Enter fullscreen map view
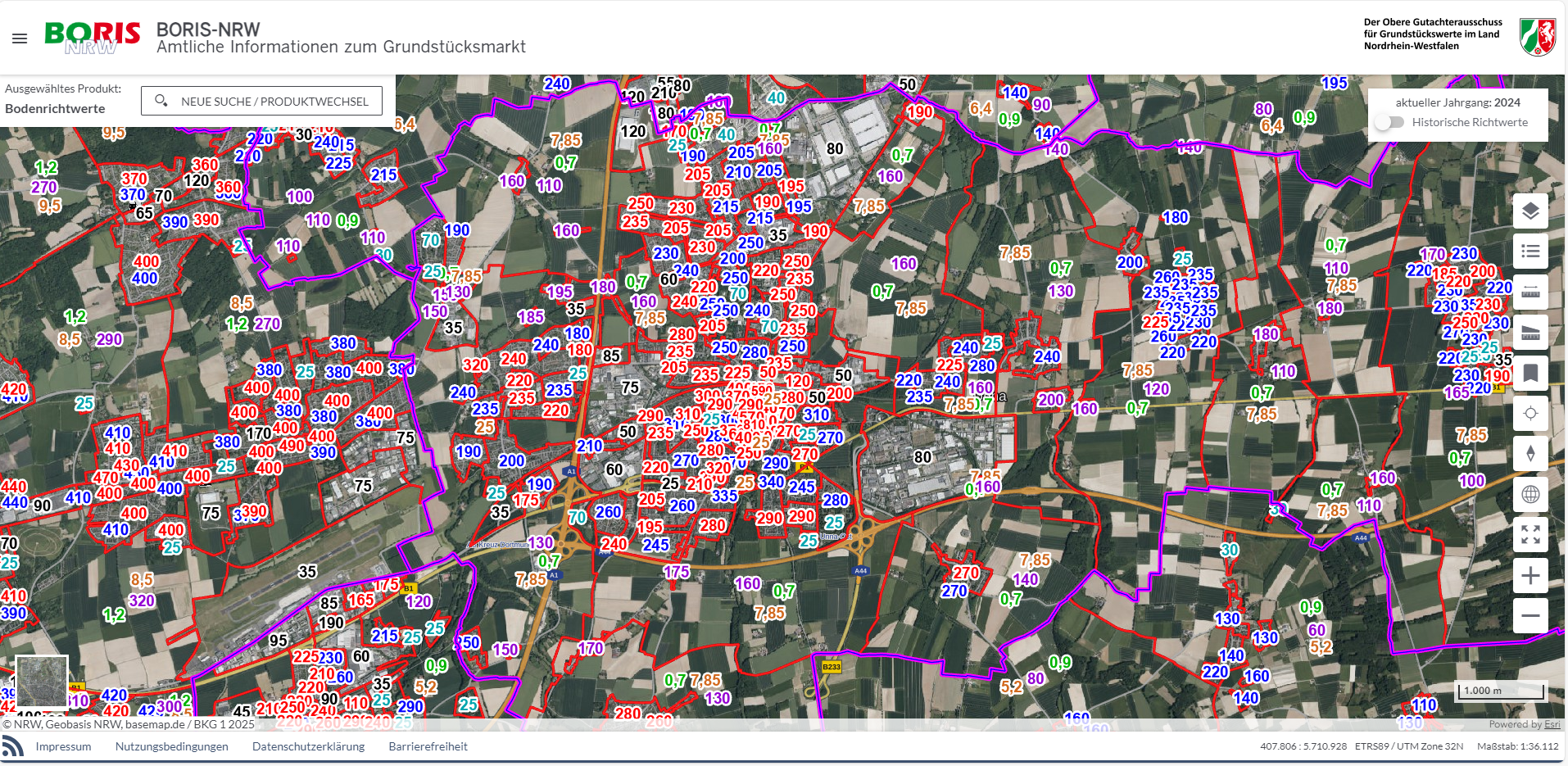 [x=1529, y=535]
